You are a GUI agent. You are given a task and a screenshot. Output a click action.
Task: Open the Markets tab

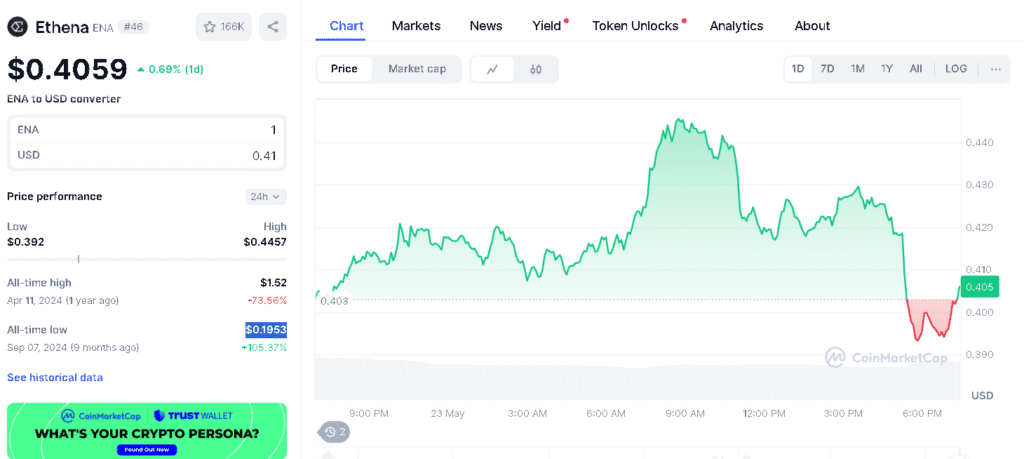(x=416, y=26)
